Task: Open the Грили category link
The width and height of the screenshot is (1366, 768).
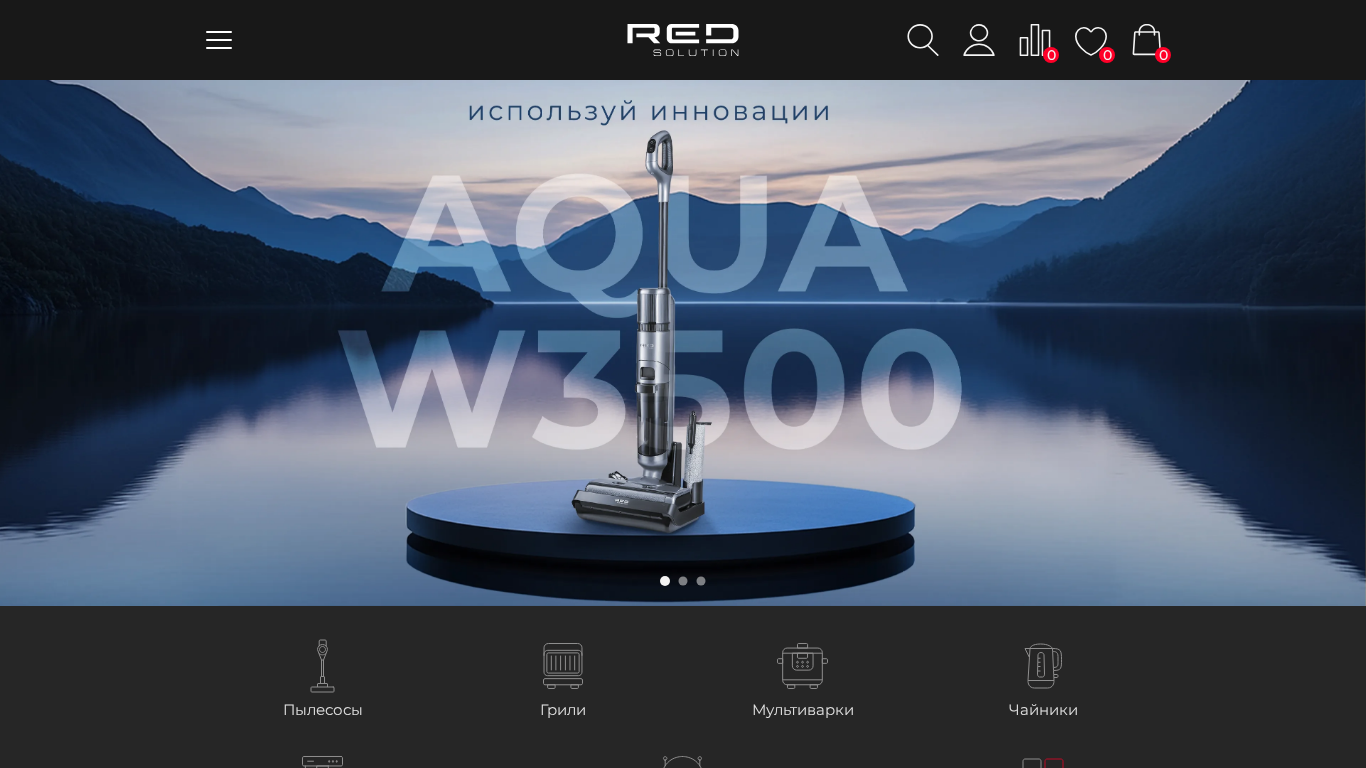Action: pyautogui.click(x=563, y=710)
